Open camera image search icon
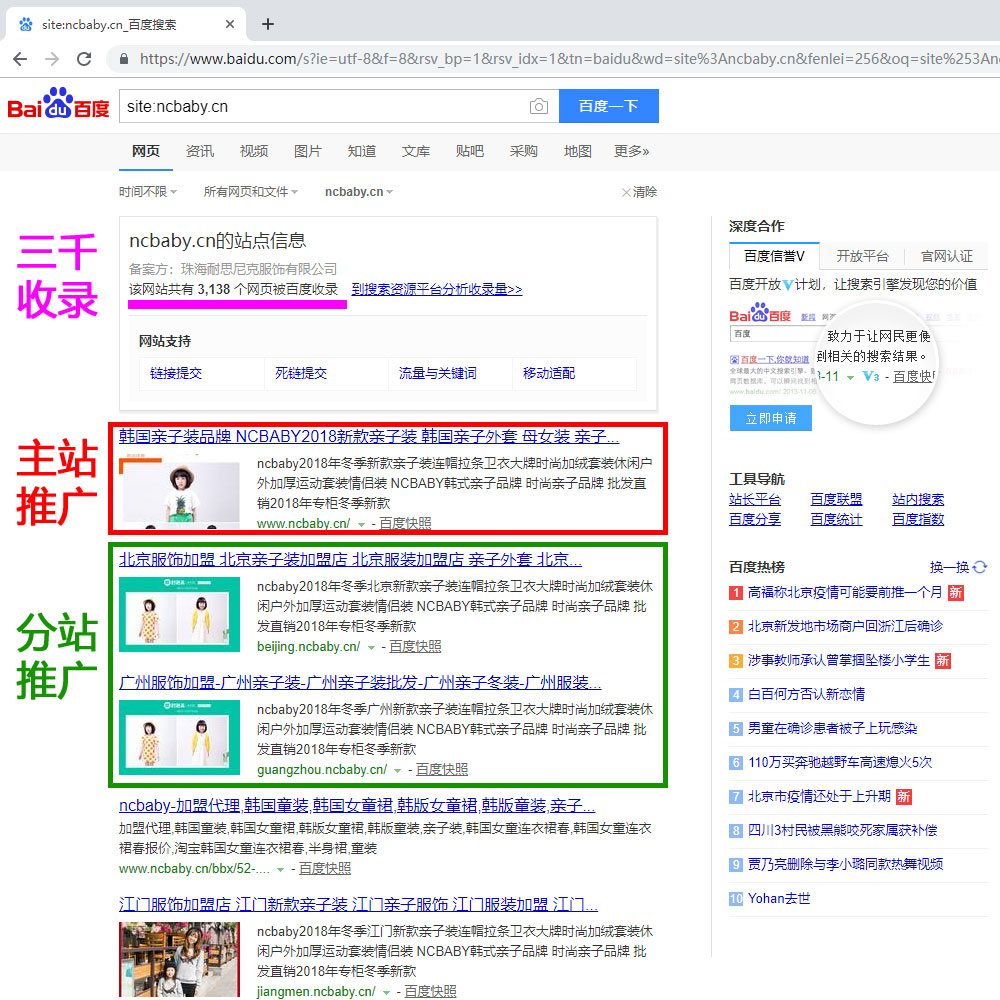The width and height of the screenshot is (1000, 1000). [x=539, y=106]
